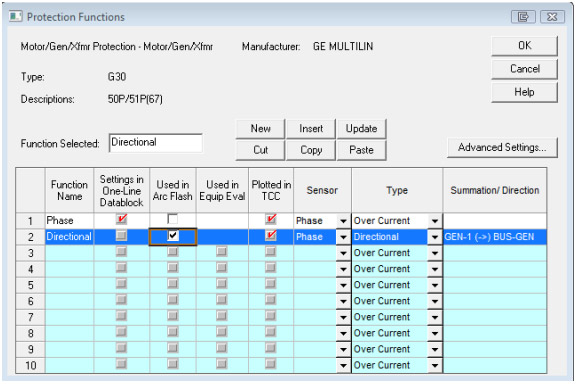Click the restore window icon in title bar
579x384 pixels.
tap(523, 17)
